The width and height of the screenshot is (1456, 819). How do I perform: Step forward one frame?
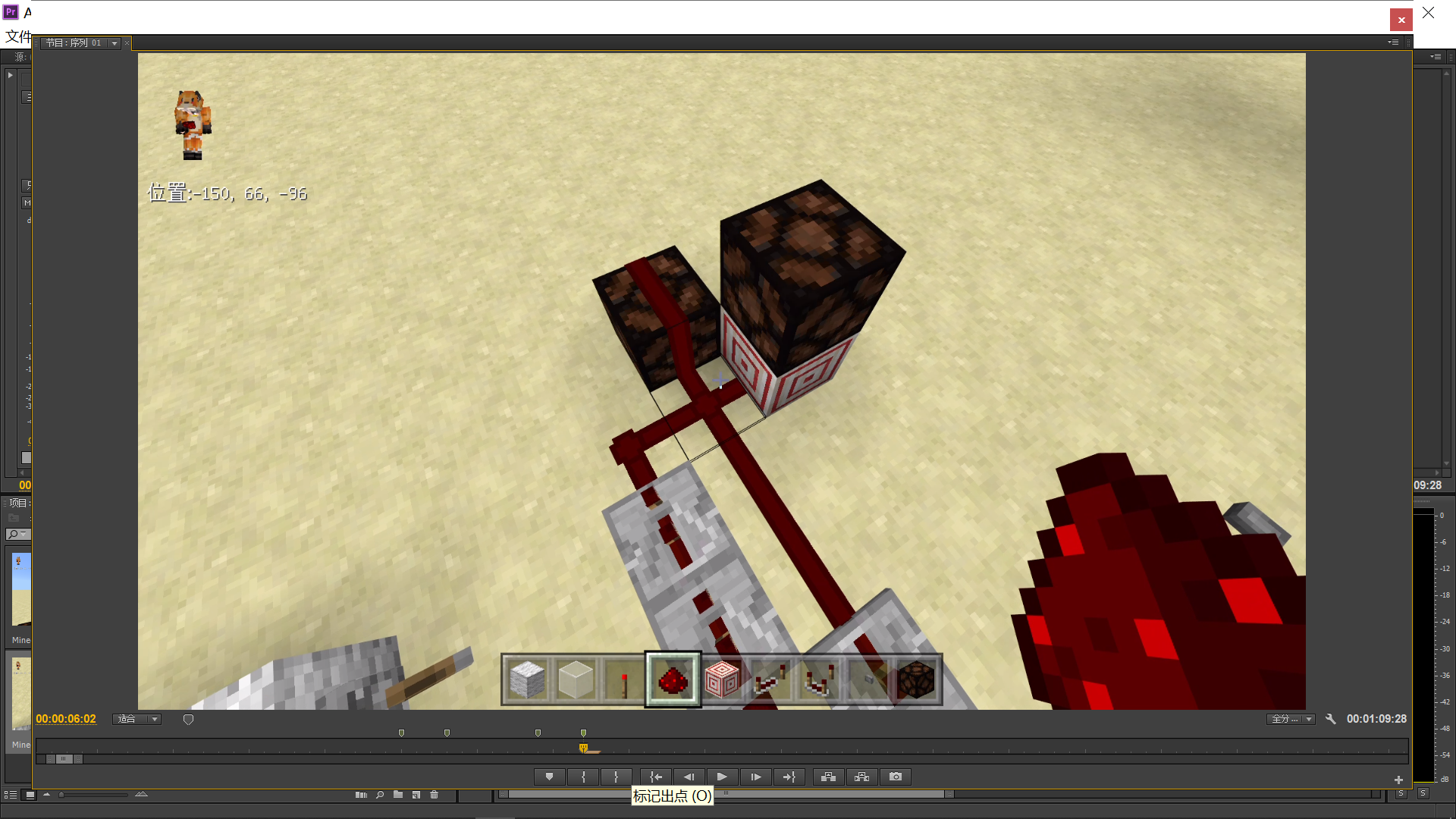coord(755,777)
